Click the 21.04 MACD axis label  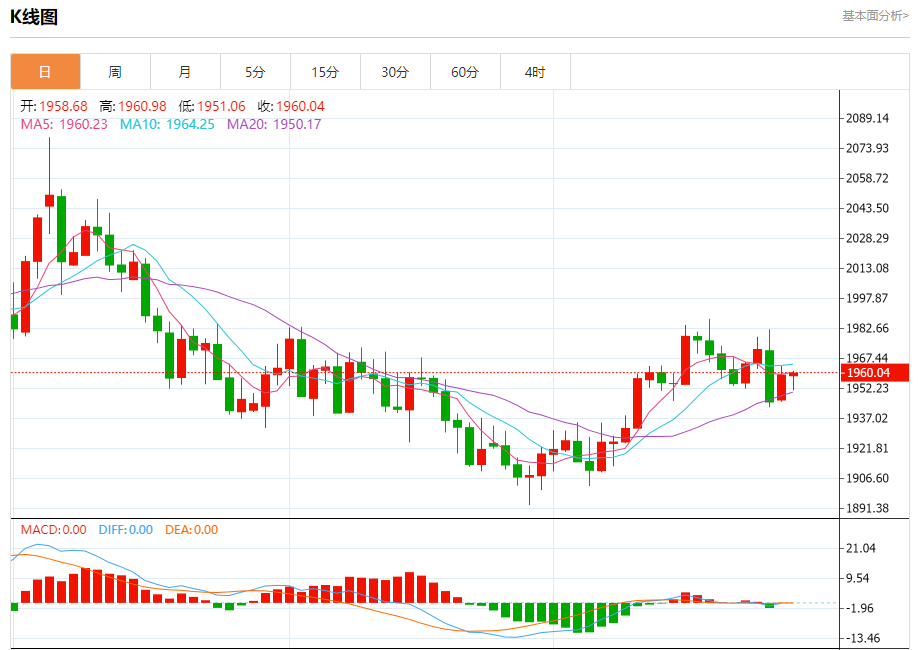tap(861, 549)
